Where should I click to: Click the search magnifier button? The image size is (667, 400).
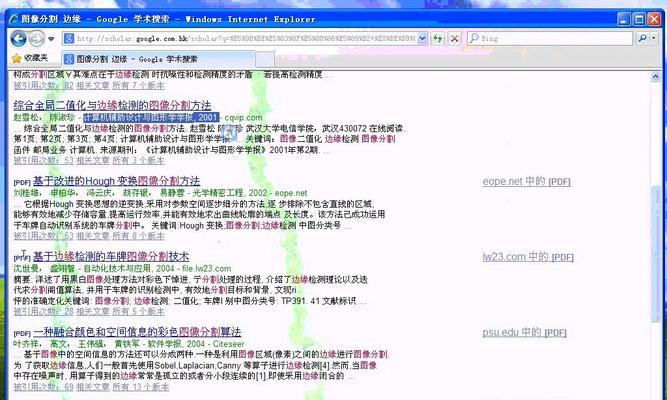(642, 38)
